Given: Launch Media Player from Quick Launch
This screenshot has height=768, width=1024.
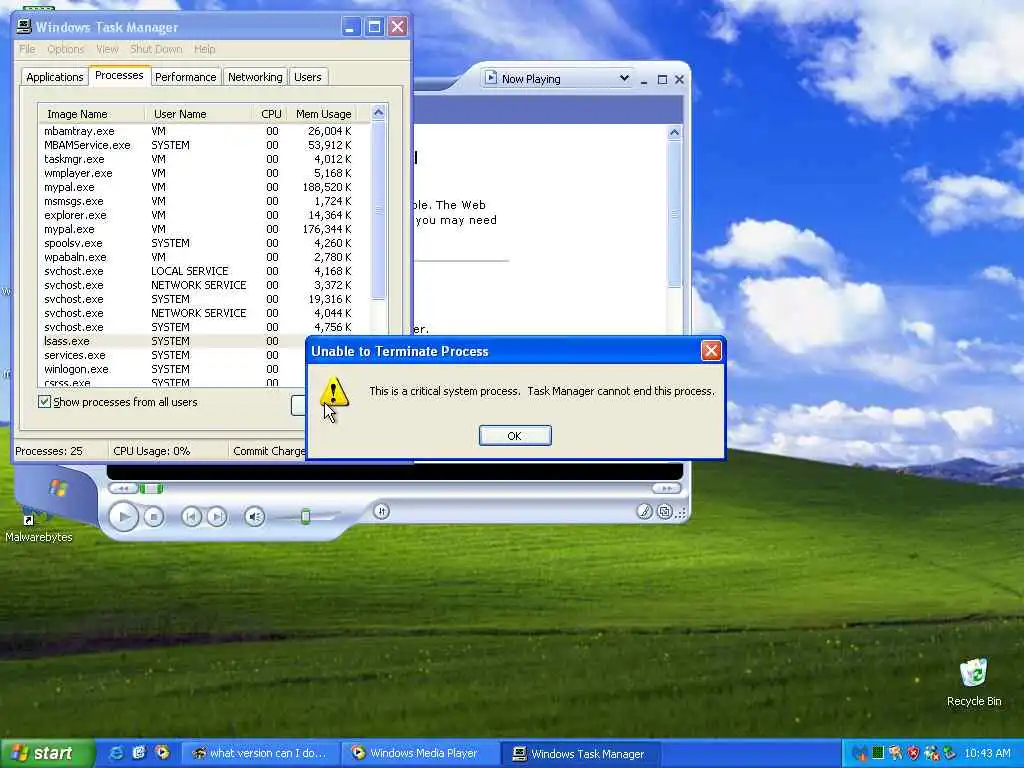Looking at the screenshot, I should (162, 753).
